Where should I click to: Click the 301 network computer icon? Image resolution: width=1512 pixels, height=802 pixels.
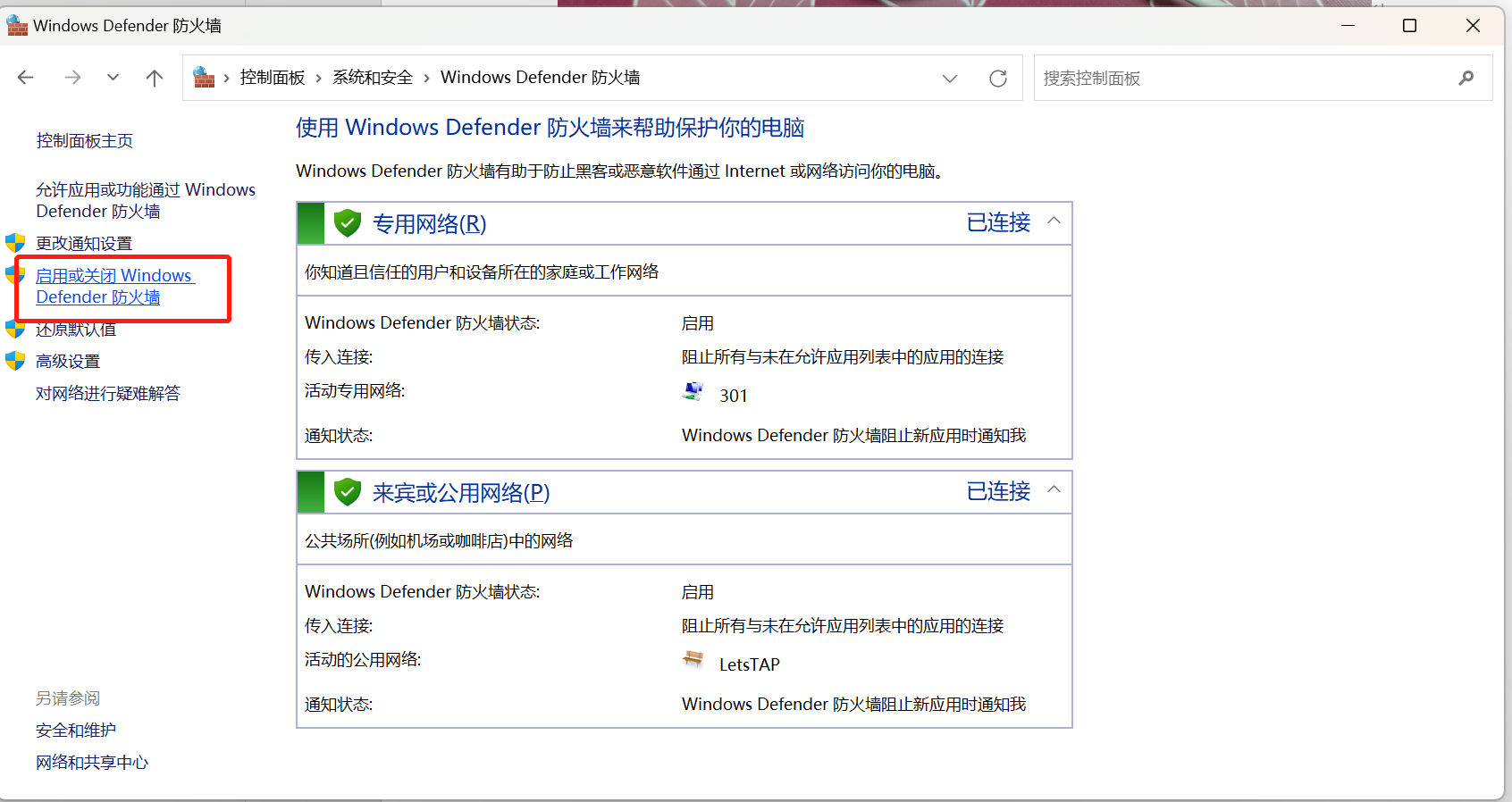(x=693, y=392)
